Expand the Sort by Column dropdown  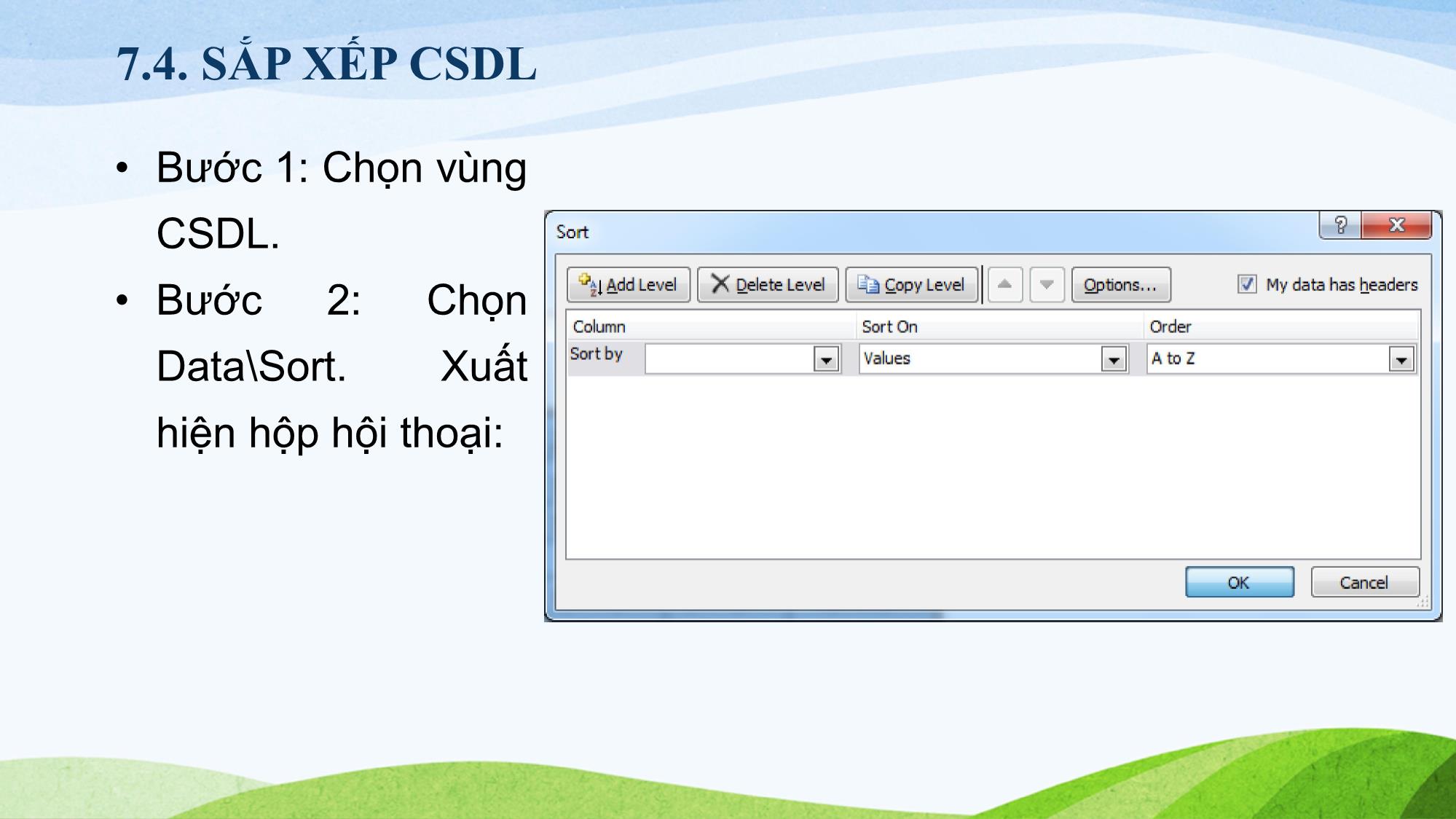tap(827, 358)
